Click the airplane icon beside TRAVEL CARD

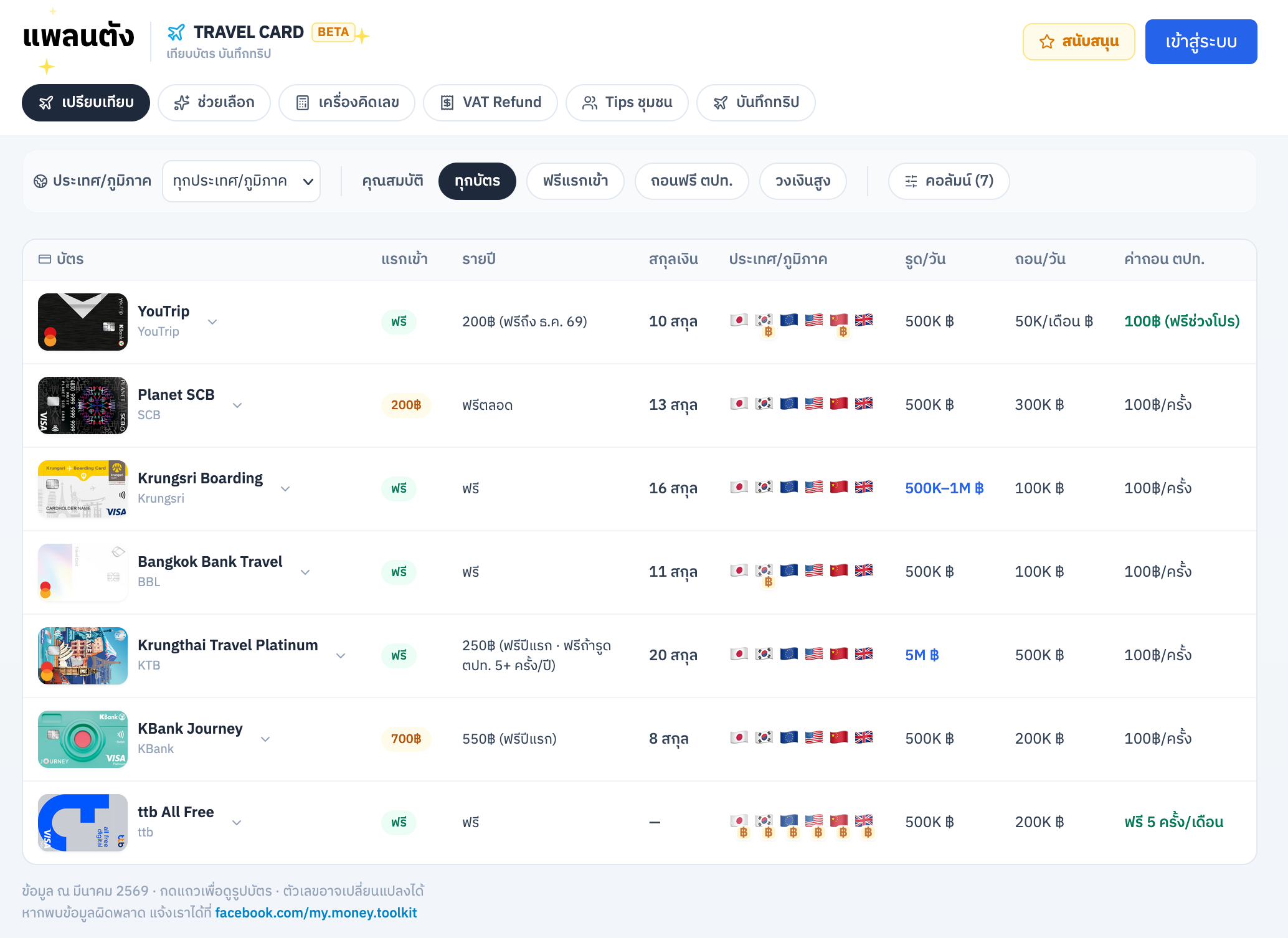click(x=176, y=32)
